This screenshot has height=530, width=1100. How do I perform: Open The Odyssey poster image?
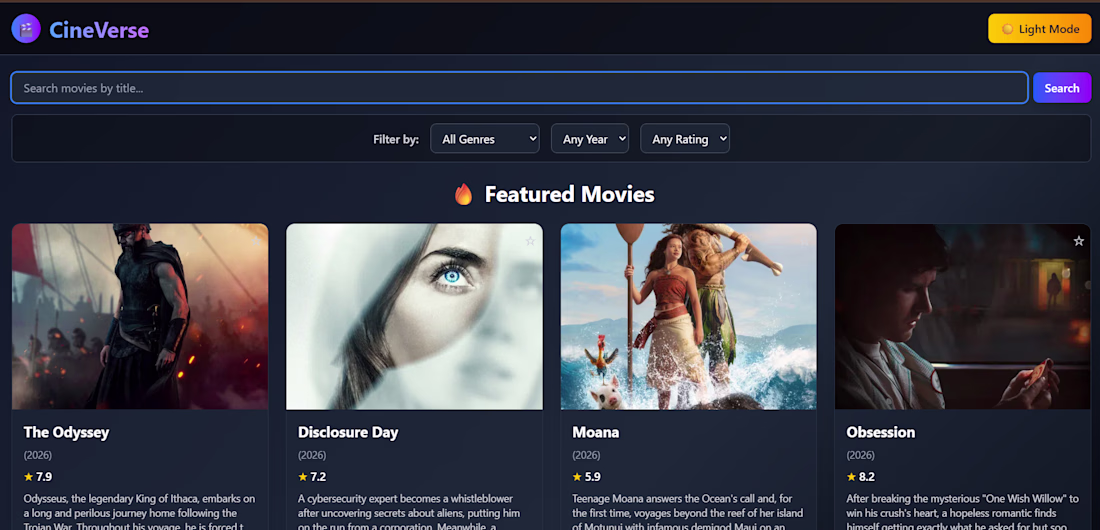(140, 317)
